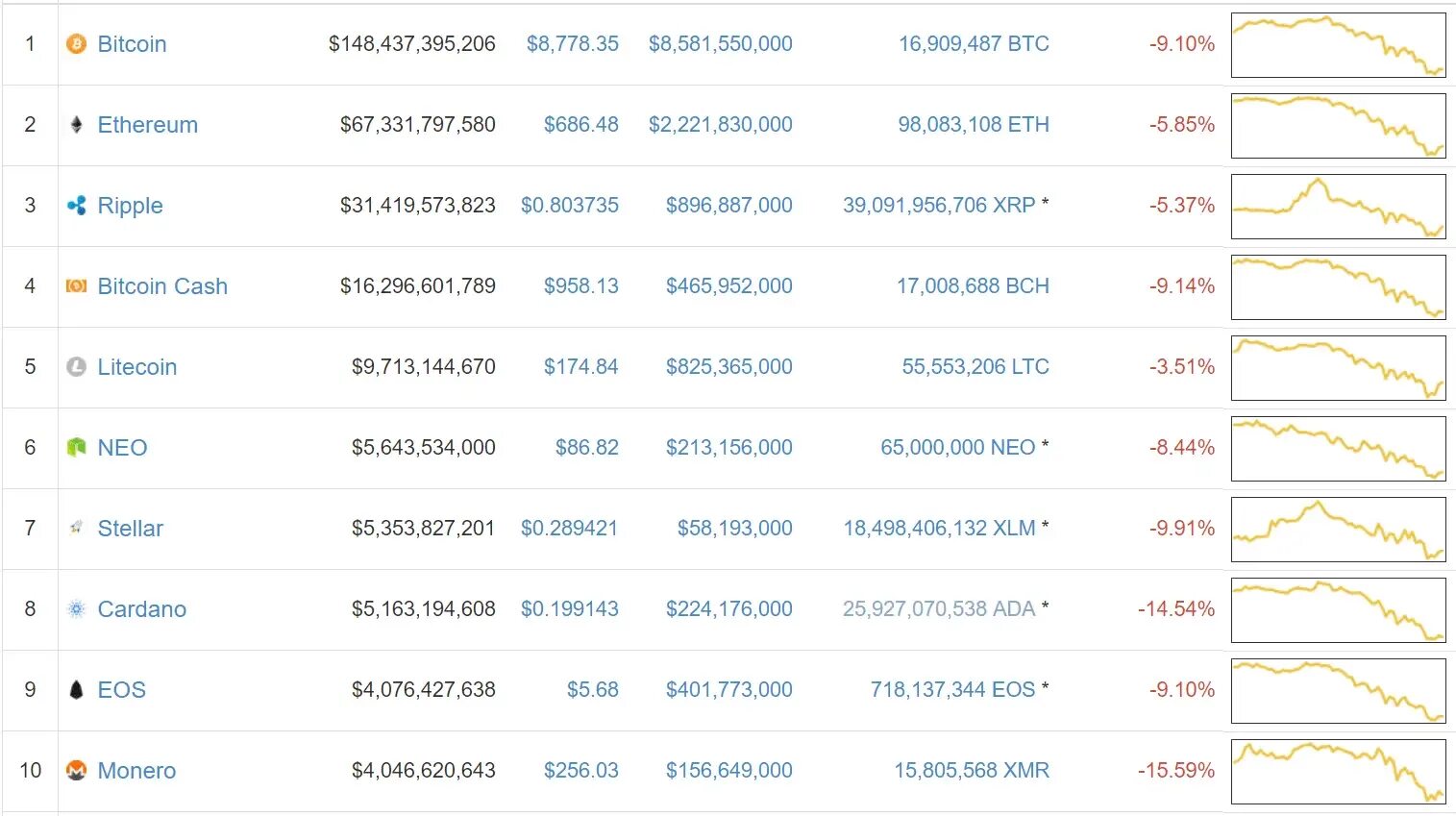Click the Stellar rocket logo icon
1456x816 pixels.
[76, 528]
